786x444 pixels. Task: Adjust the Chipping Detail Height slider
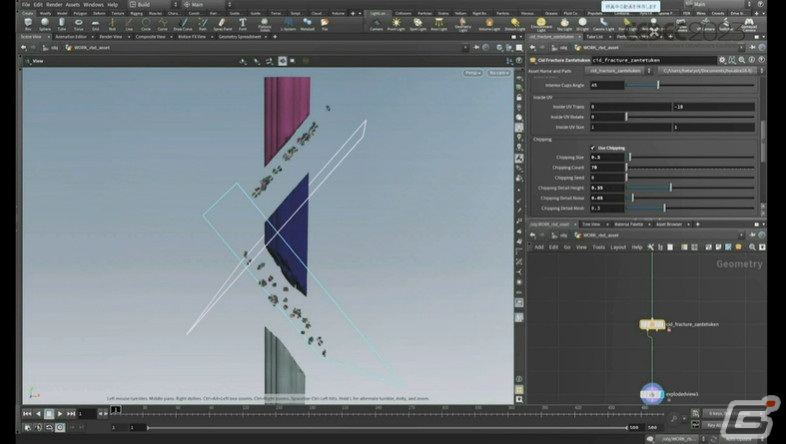point(690,188)
